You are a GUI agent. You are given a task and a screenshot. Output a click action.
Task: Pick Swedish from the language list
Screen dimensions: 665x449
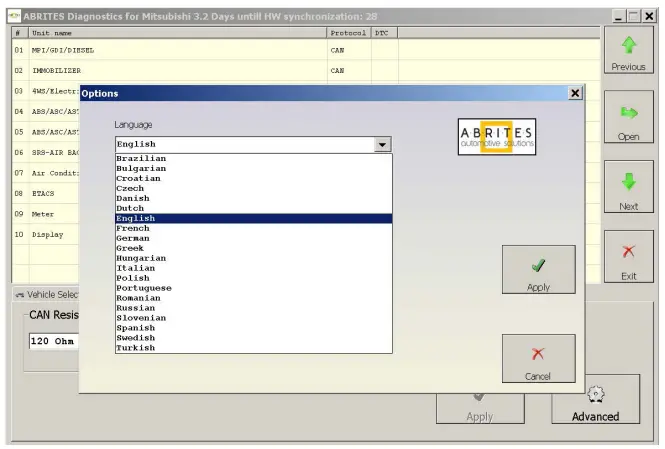click(x=254, y=338)
